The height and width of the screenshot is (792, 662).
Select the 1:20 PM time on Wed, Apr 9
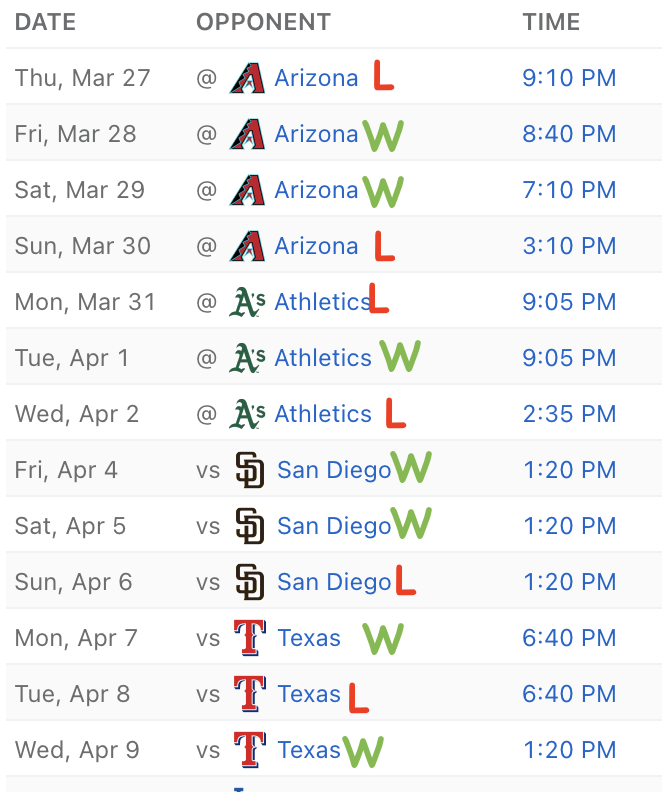coord(570,750)
